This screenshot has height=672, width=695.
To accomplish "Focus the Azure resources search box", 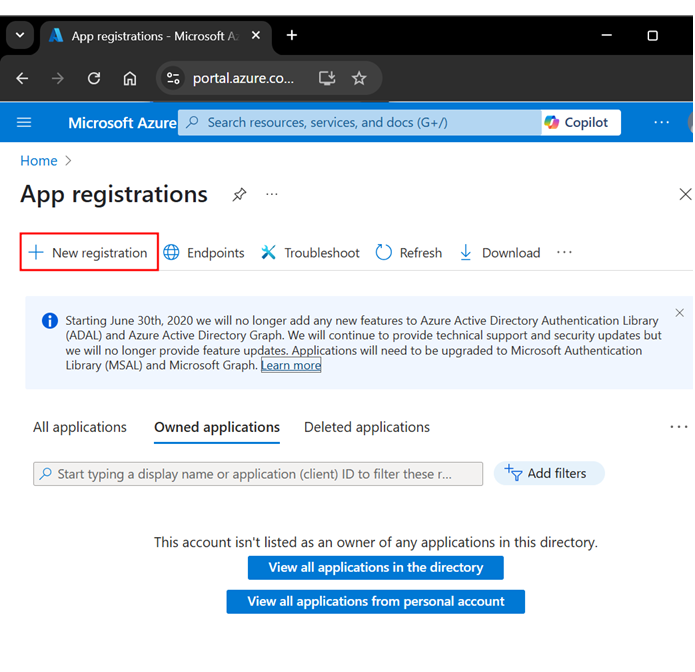I will [360, 122].
